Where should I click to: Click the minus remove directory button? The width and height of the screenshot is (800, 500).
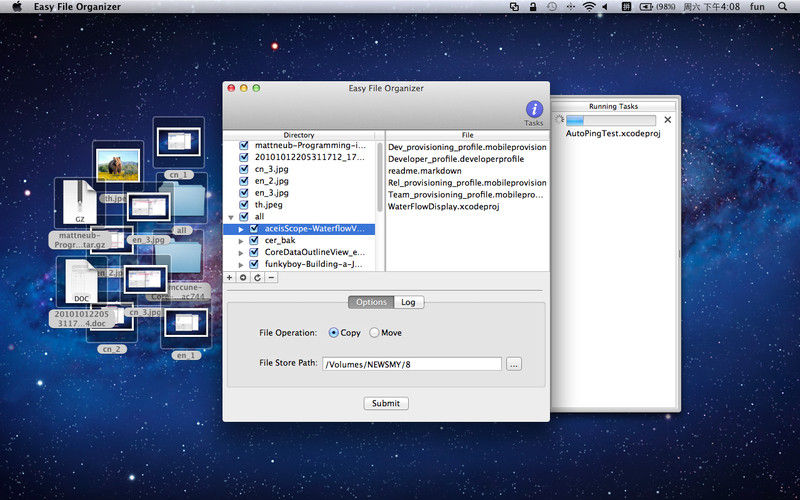tap(271, 278)
